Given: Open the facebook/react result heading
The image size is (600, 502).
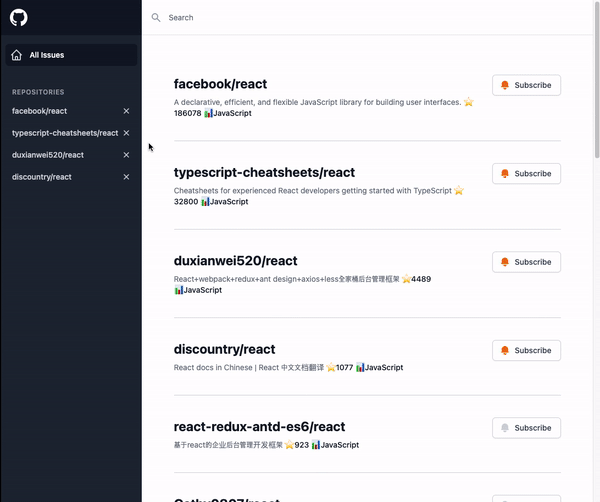Looking at the screenshot, I should pyautogui.click(x=220, y=84).
